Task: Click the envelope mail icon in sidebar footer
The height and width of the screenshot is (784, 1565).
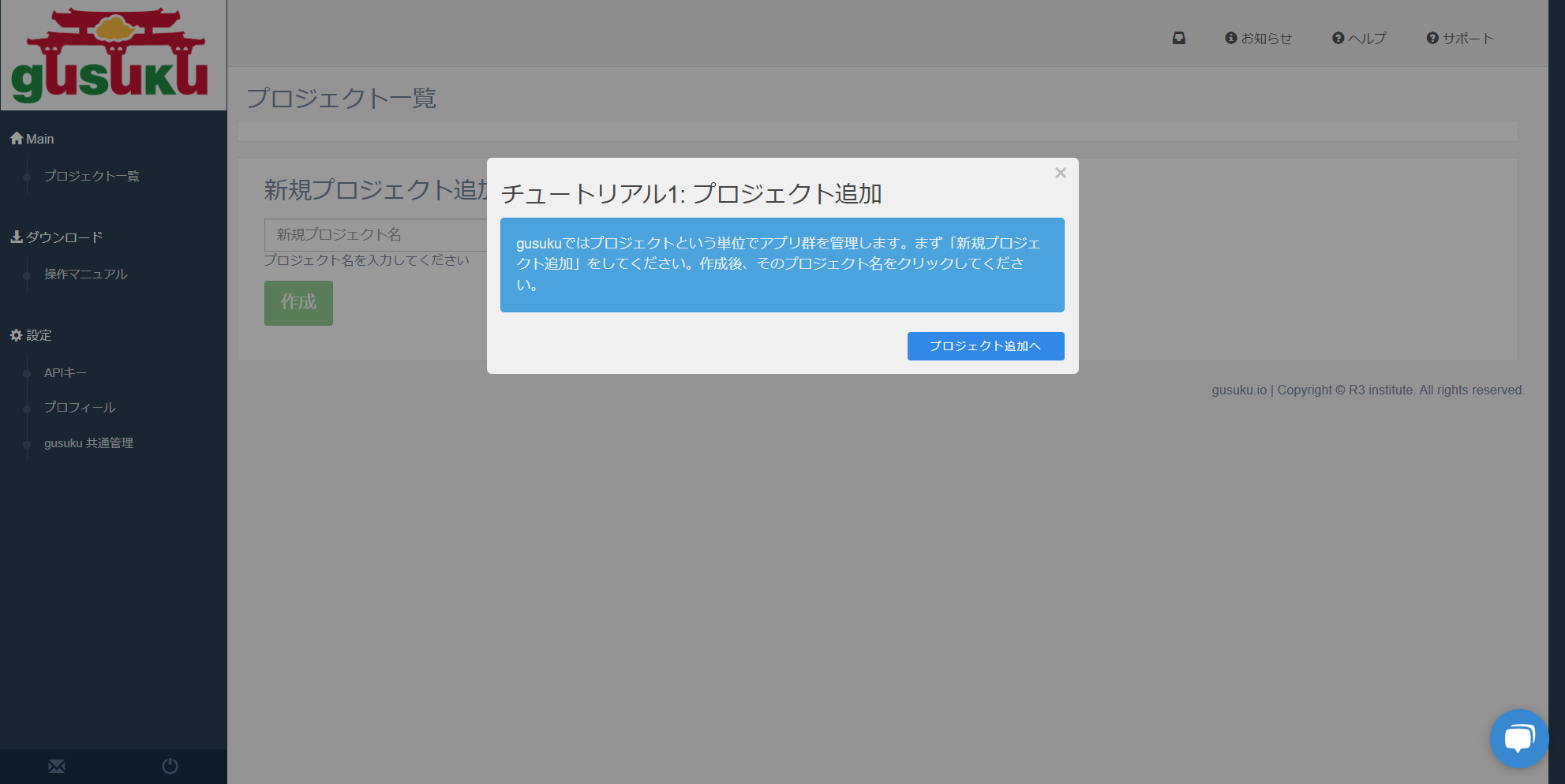Action: [x=57, y=766]
